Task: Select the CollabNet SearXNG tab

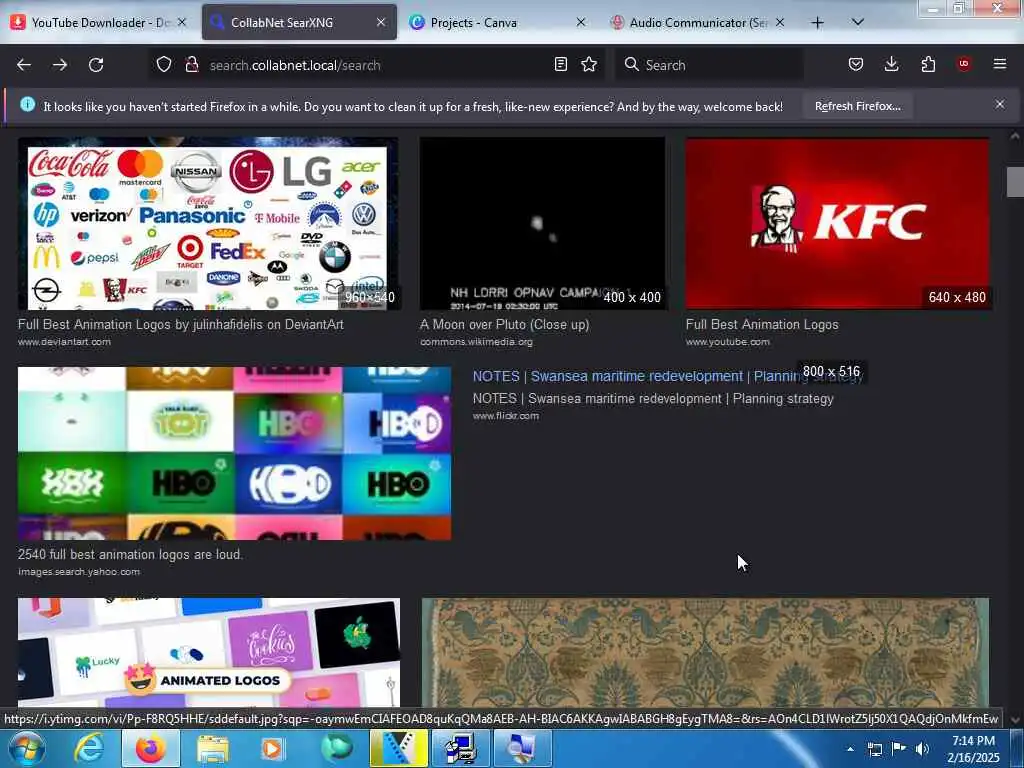Action: [x=299, y=23]
